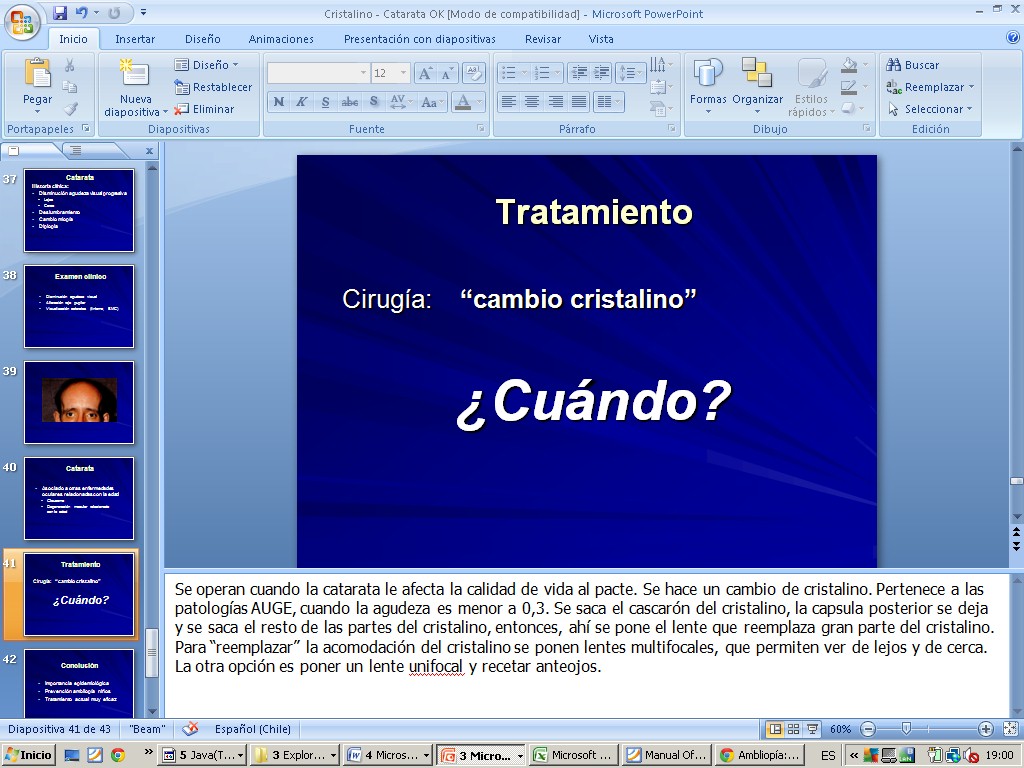Toggle Cursiva italic formatting

point(301,102)
